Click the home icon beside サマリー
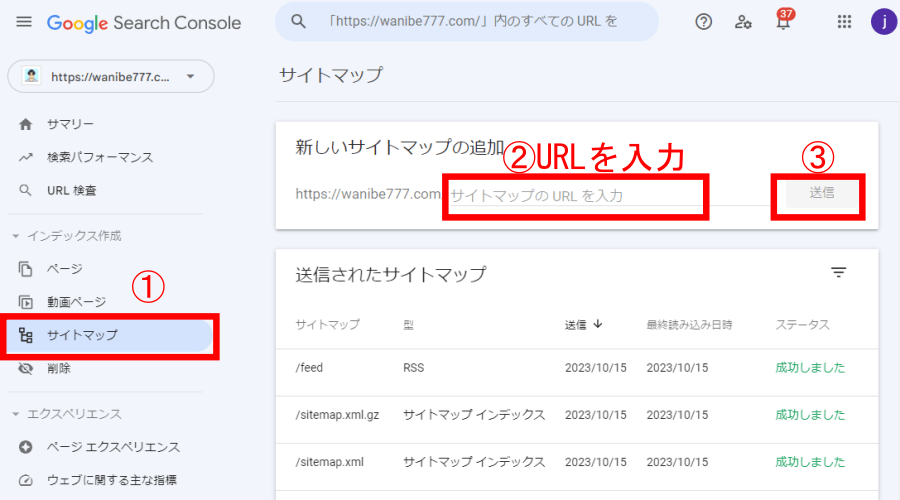900x500 pixels. tap(25, 124)
